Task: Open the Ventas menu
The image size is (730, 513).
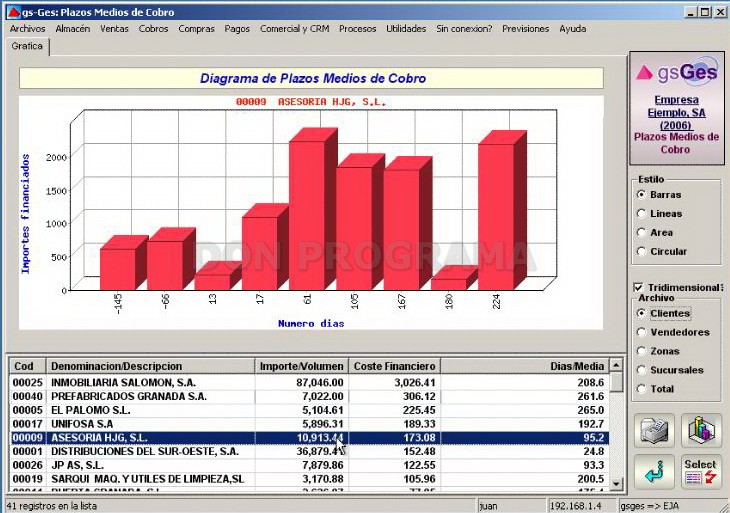Action: [114, 28]
